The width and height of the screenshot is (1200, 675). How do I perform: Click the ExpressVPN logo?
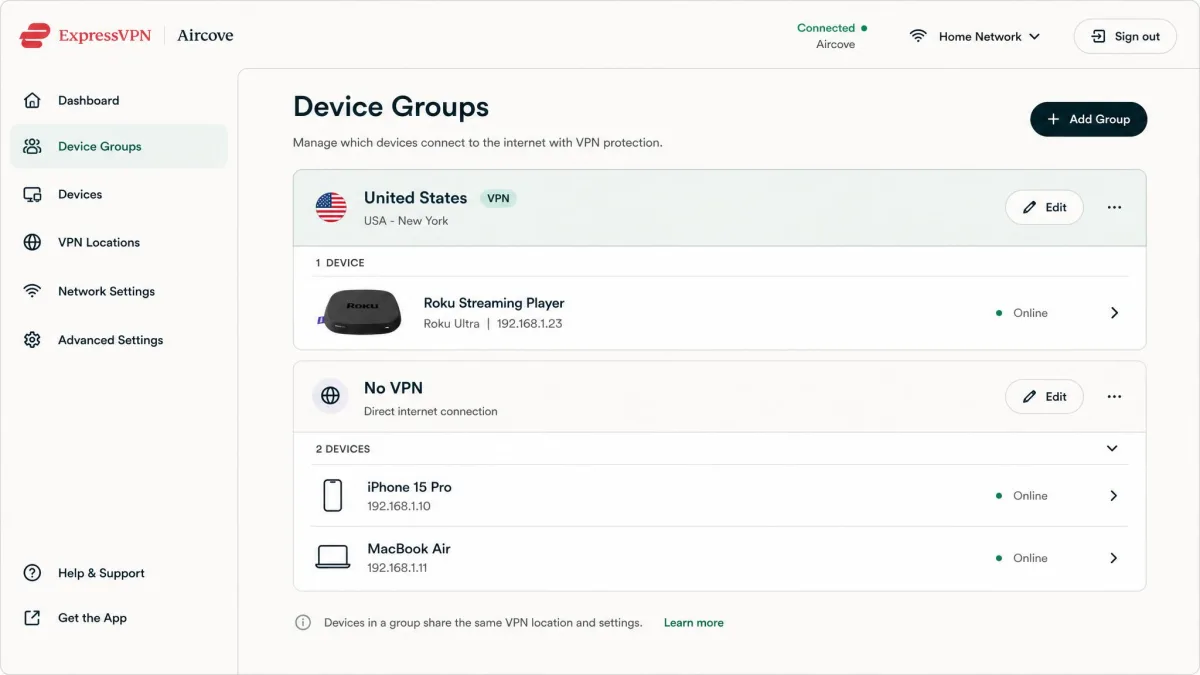(x=85, y=35)
